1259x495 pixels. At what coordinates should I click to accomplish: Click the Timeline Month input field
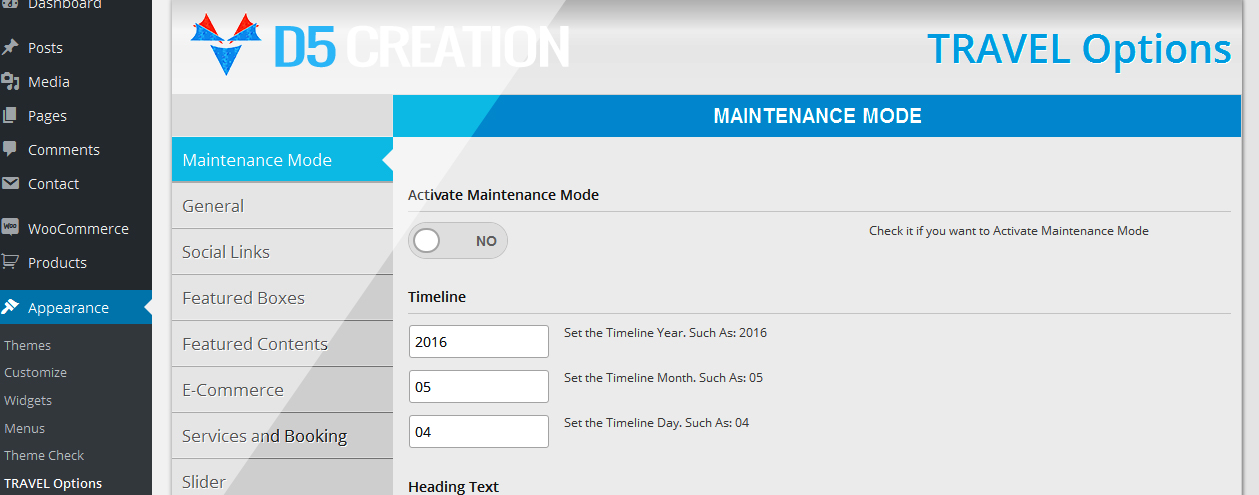pyautogui.click(x=479, y=386)
